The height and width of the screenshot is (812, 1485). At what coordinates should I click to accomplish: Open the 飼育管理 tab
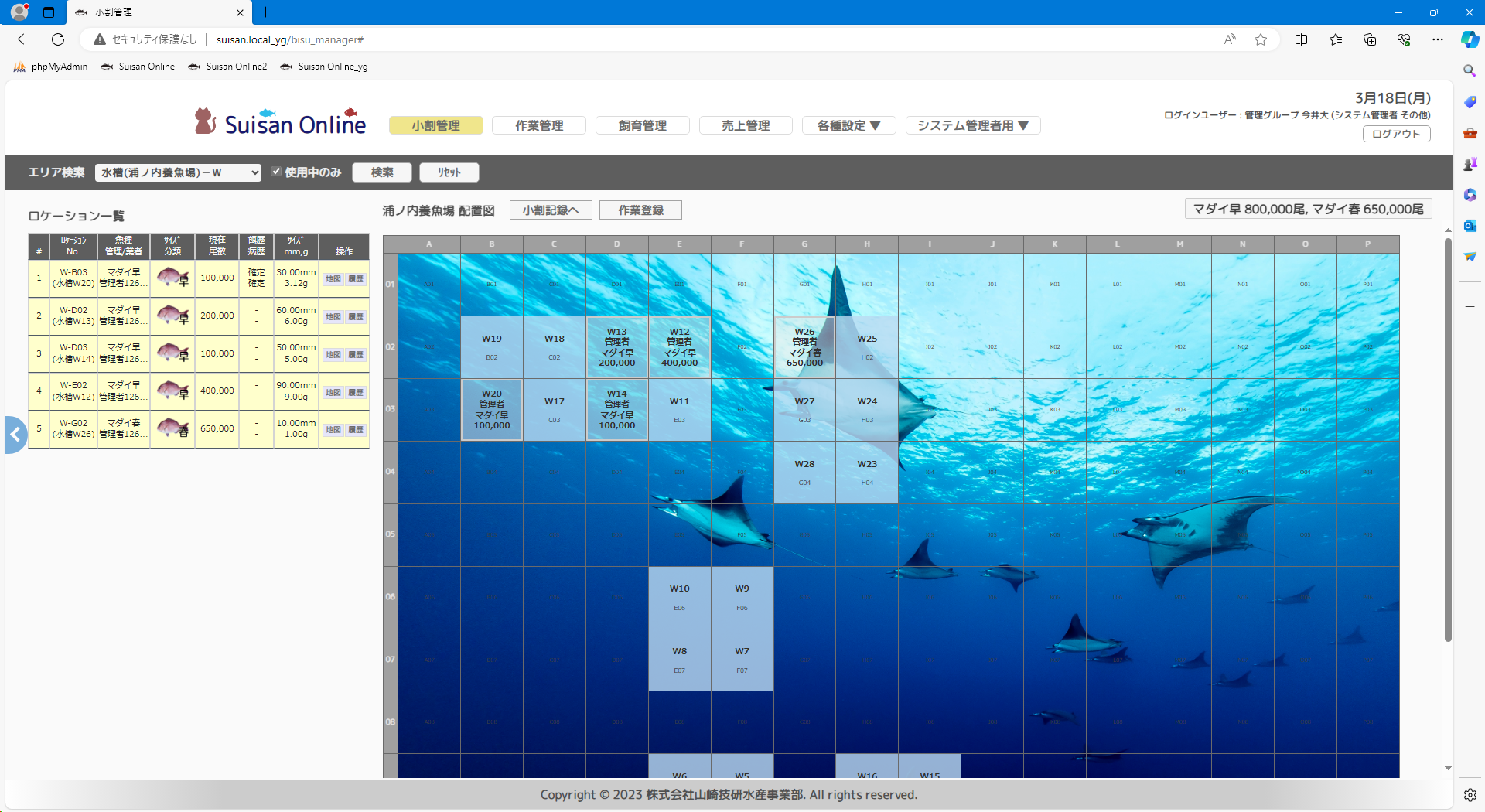pyautogui.click(x=643, y=125)
